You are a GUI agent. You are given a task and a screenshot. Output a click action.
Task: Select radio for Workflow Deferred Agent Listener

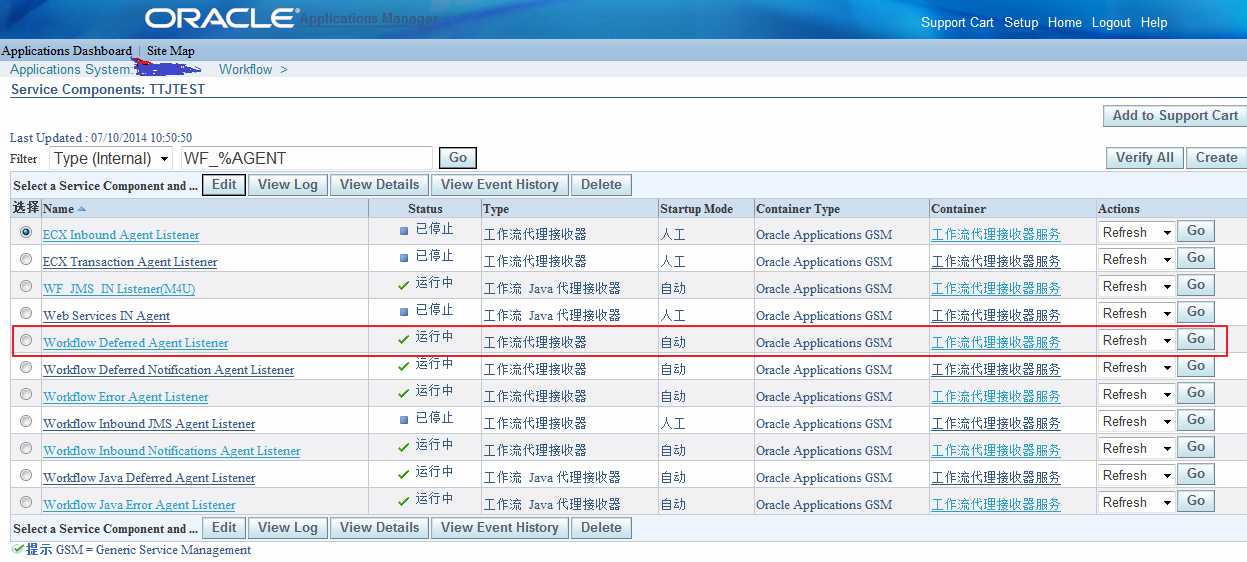click(26, 340)
